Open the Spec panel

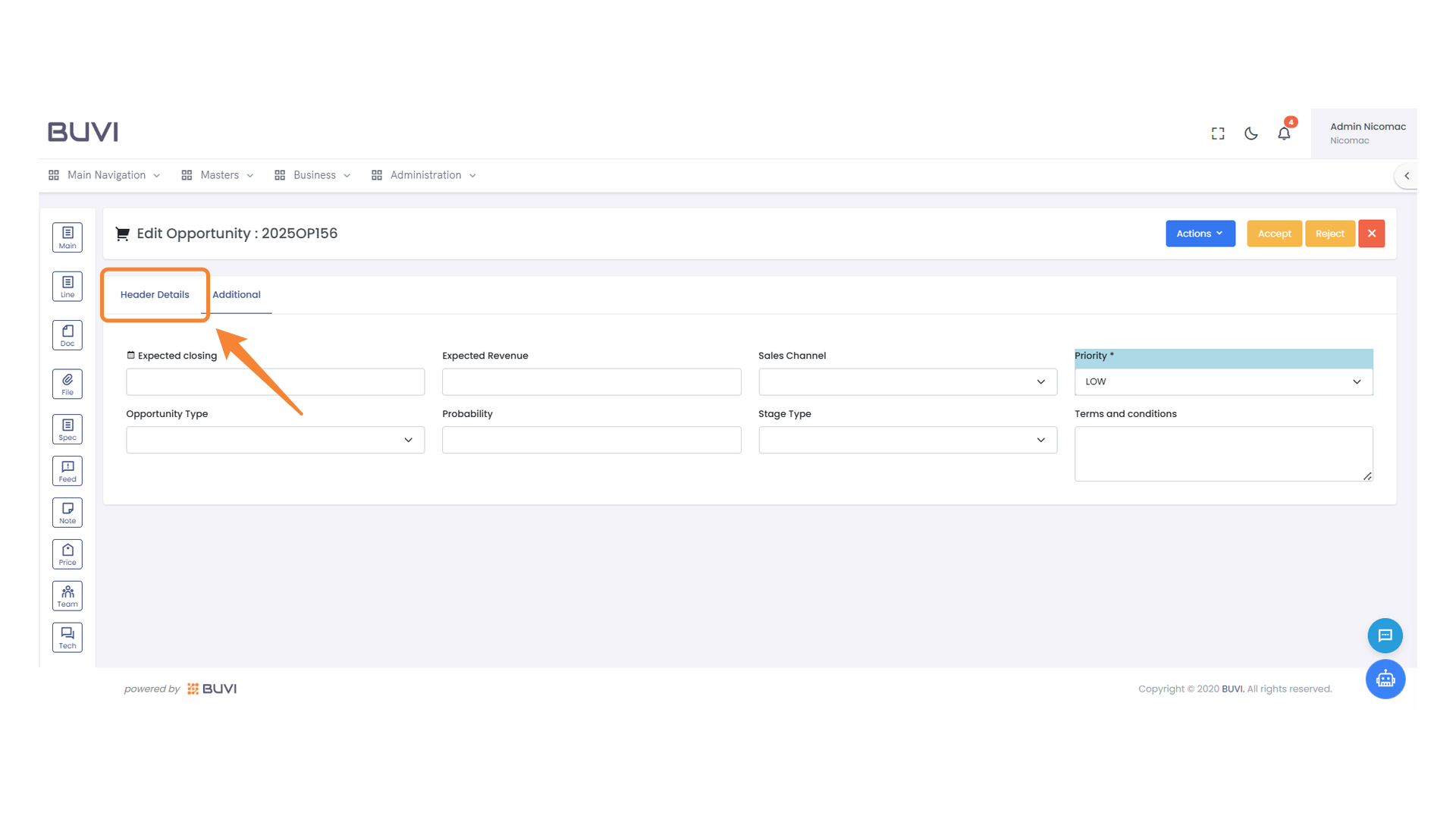(x=67, y=428)
